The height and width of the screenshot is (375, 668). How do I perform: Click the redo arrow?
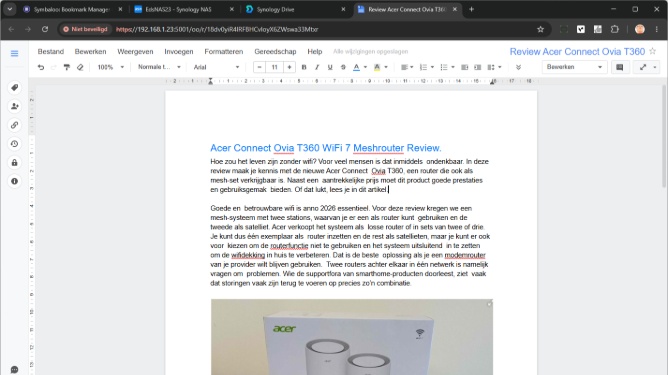coord(54,67)
